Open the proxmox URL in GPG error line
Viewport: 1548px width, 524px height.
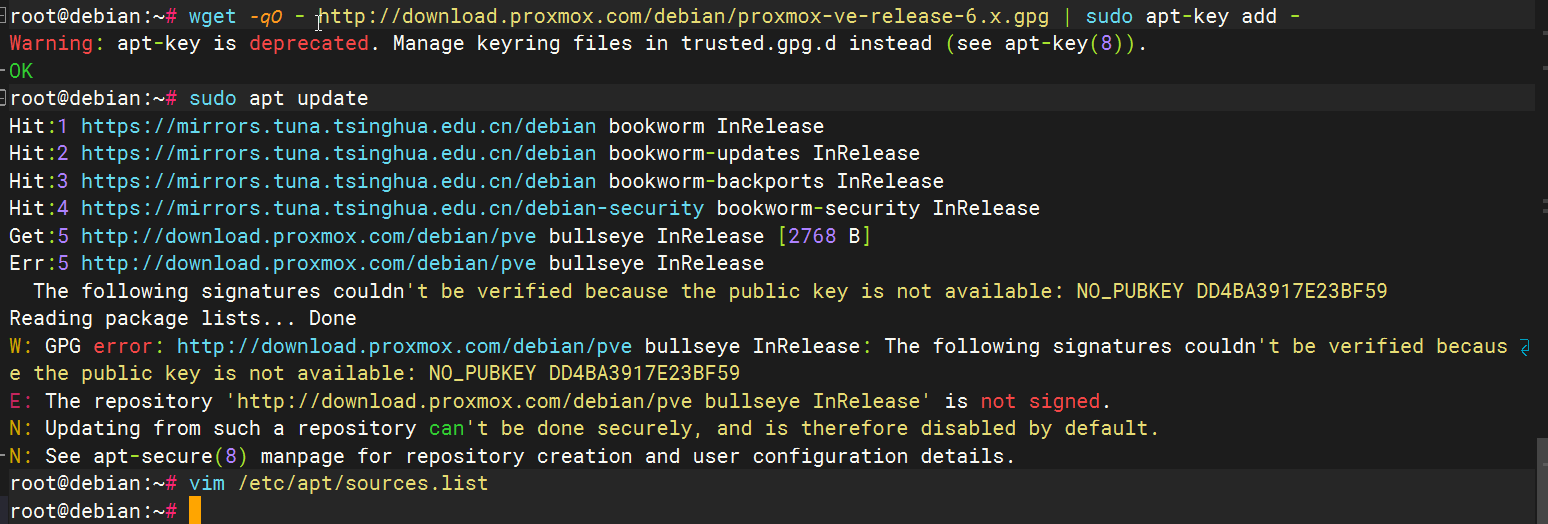pos(404,346)
